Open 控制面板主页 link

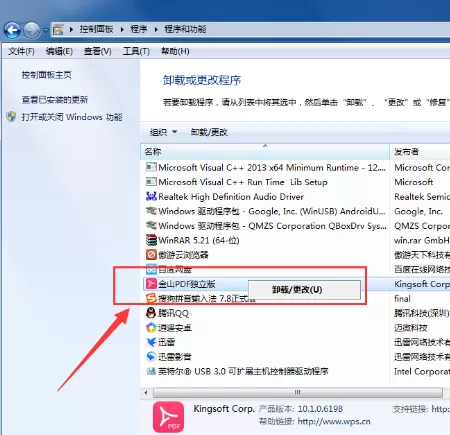coord(46,75)
